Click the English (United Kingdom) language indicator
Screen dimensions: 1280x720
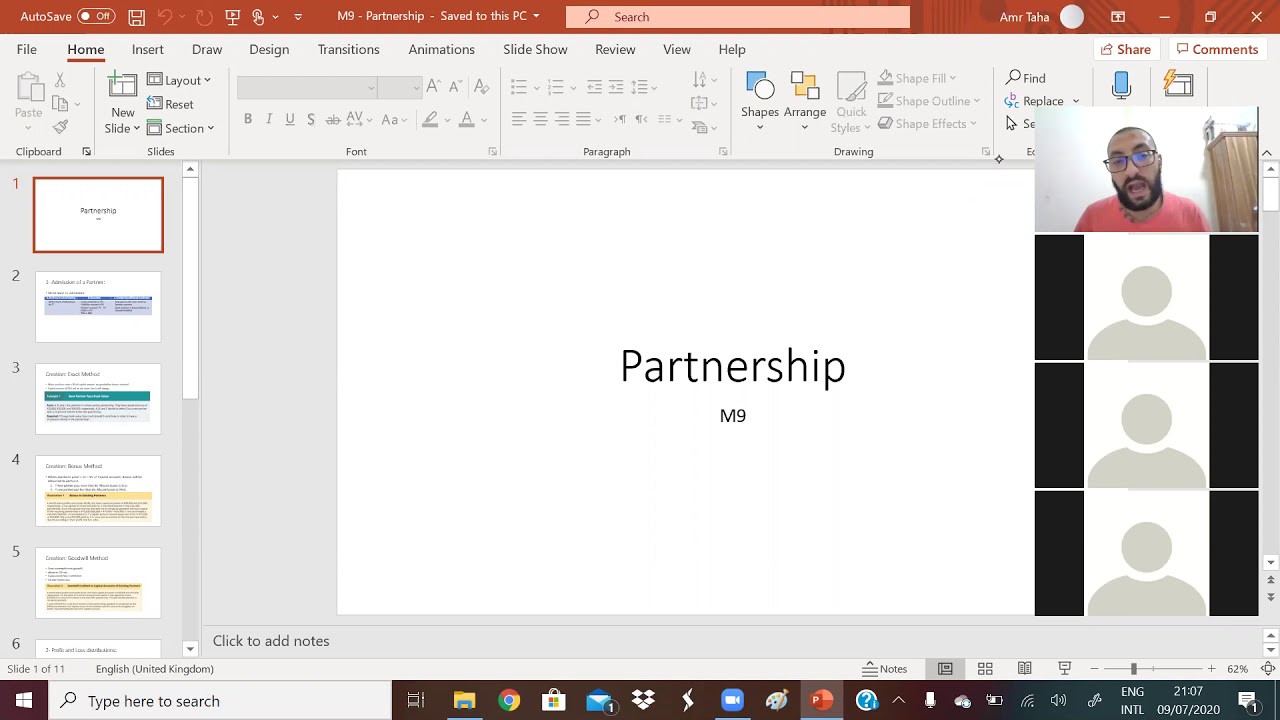click(x=155, y=669)
